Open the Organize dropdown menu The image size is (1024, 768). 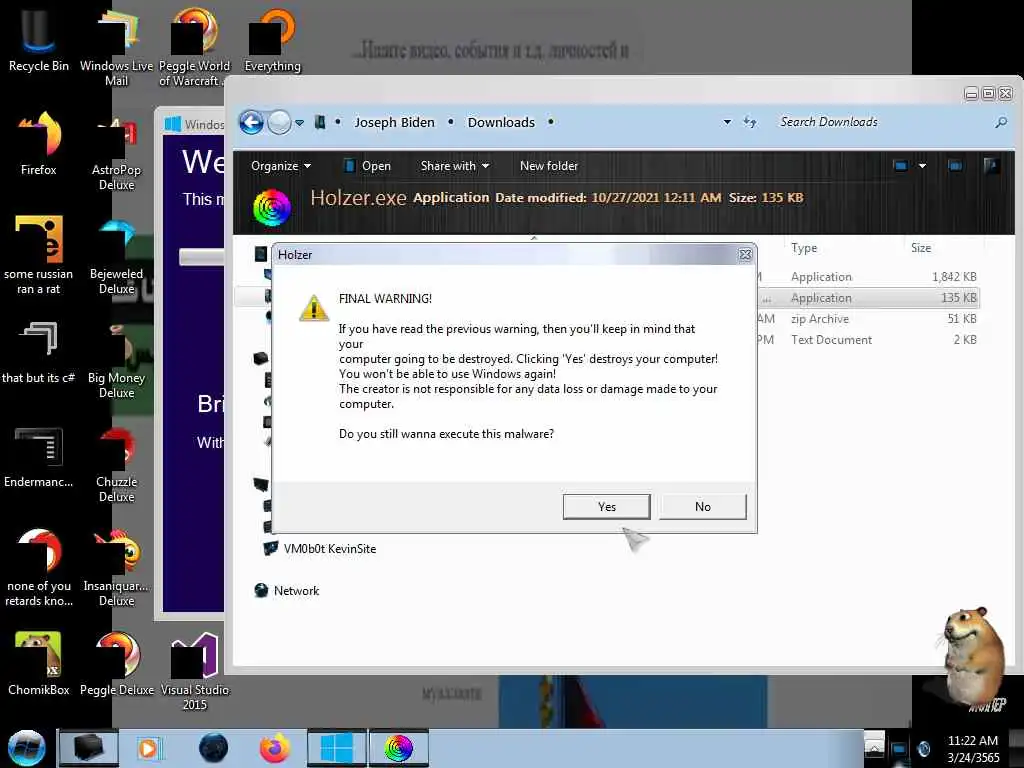click(281, 166)
